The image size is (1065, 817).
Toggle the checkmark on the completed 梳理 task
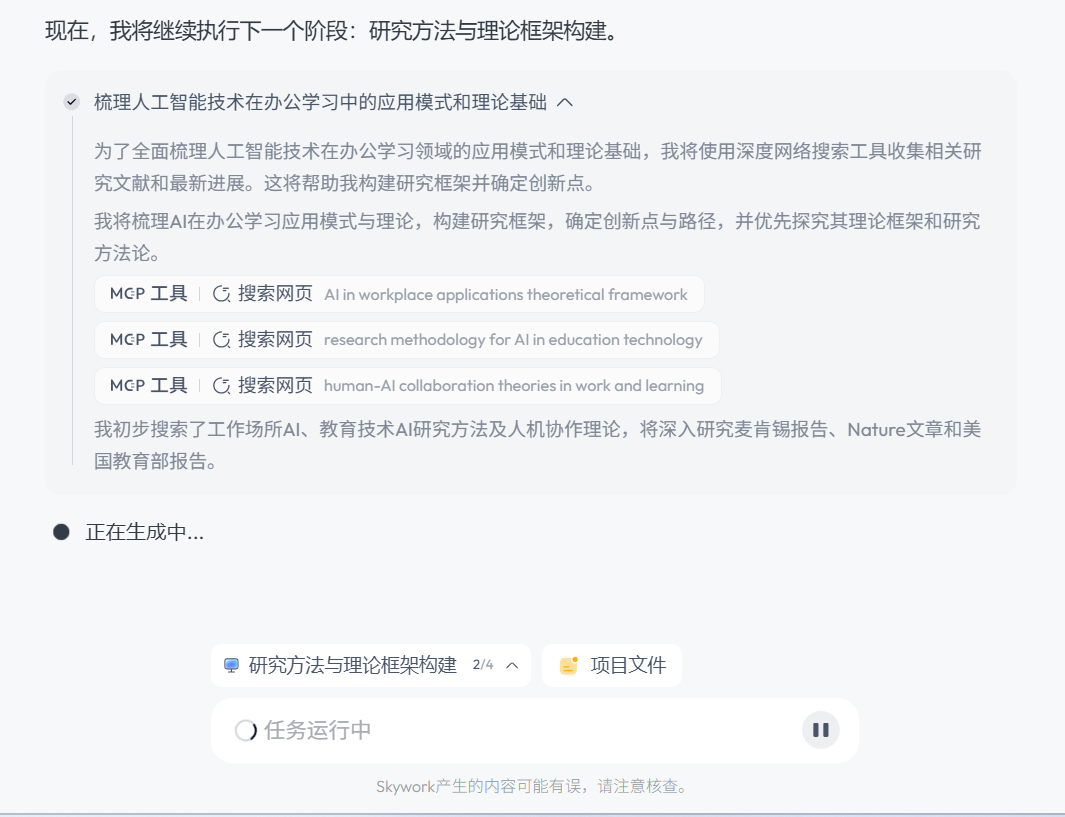click(x=70, y=101)
